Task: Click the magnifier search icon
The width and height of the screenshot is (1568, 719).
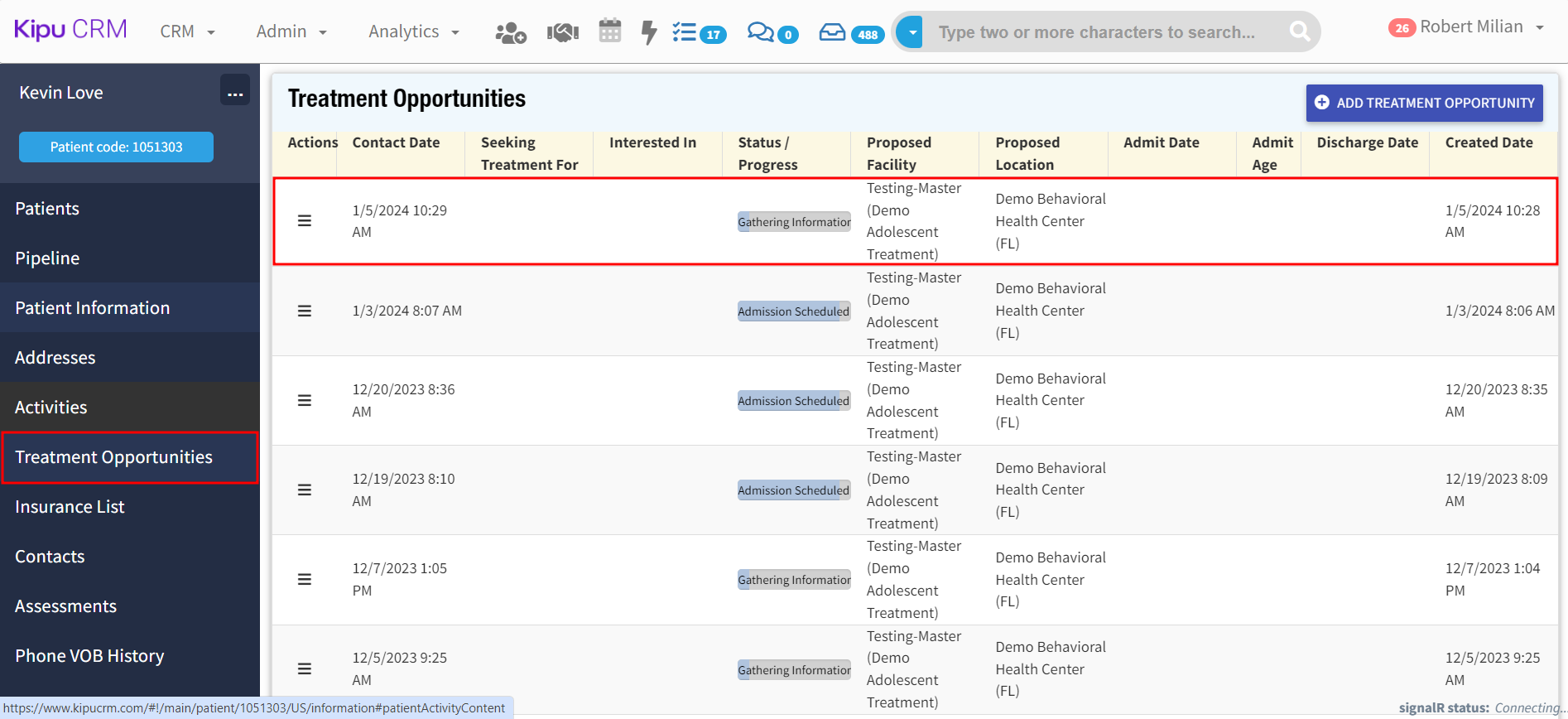Action: pyautogui.click(x=1299, y=31)
